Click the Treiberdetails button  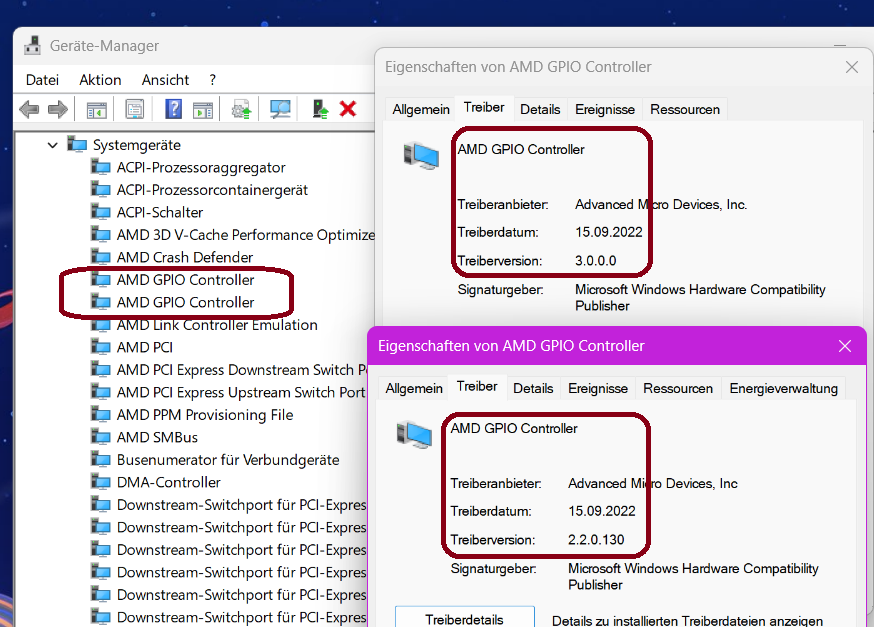[464, 616]
